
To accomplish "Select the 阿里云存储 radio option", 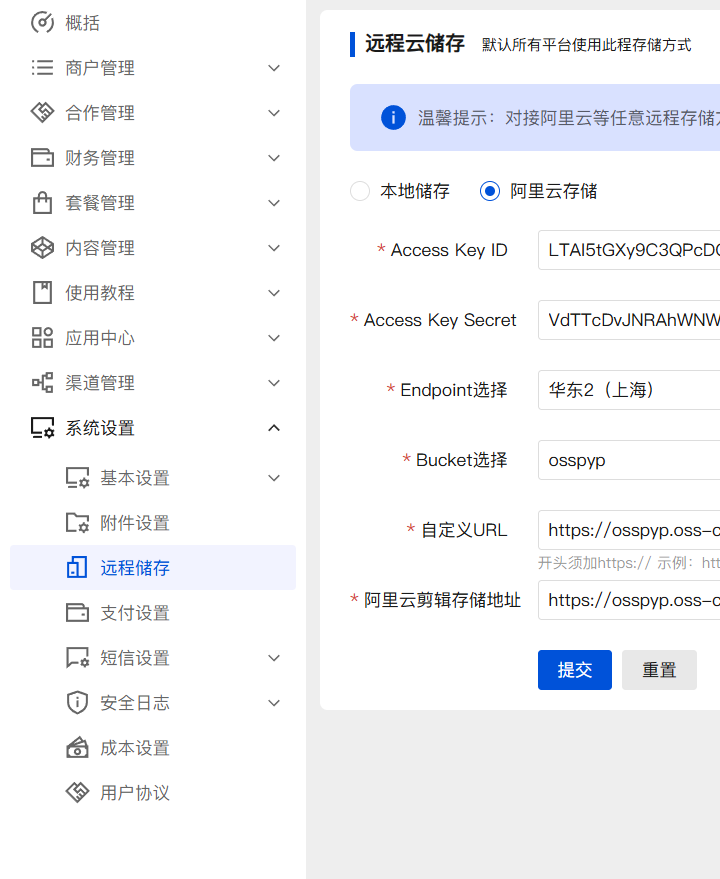I will click(x=490, y=191).
